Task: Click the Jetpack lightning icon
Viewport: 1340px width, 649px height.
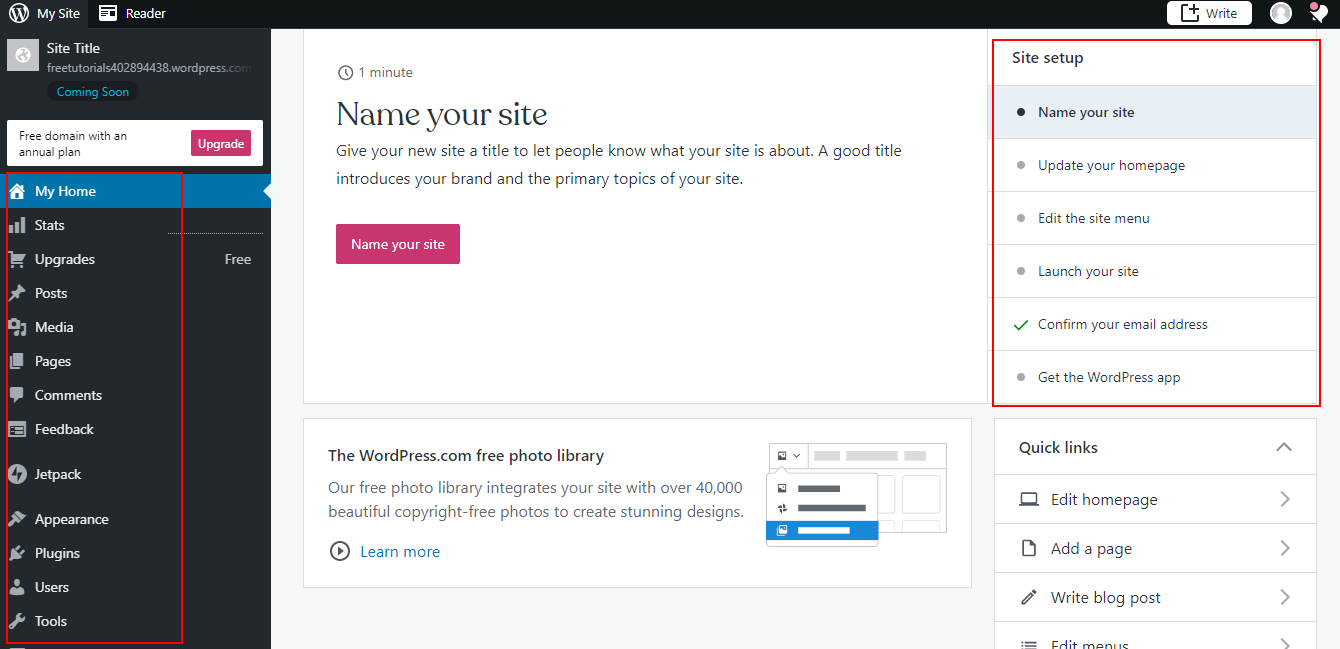Action: pos(17,474)
